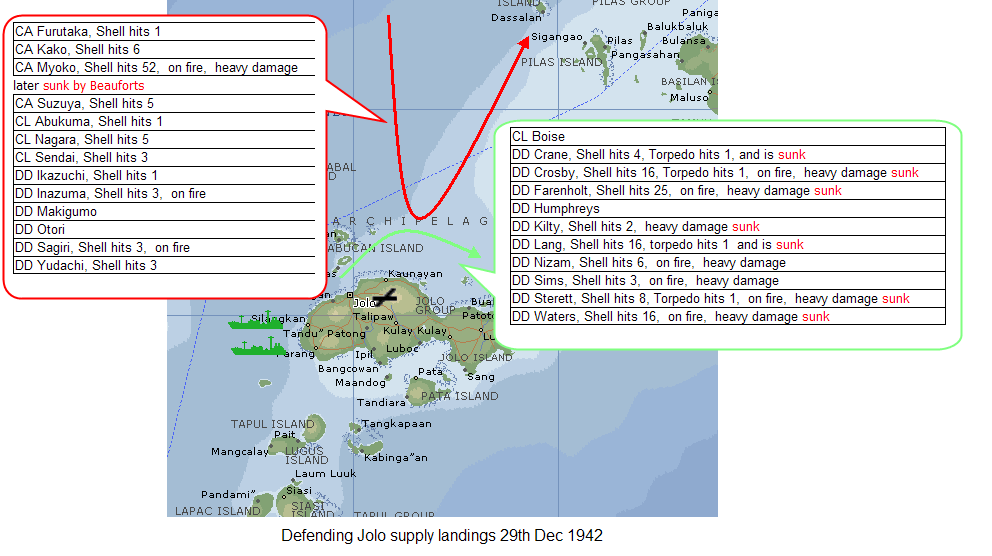Click the 'PATA ISLAND' map label
Screen dimensions: 992x556
[459, 396]
